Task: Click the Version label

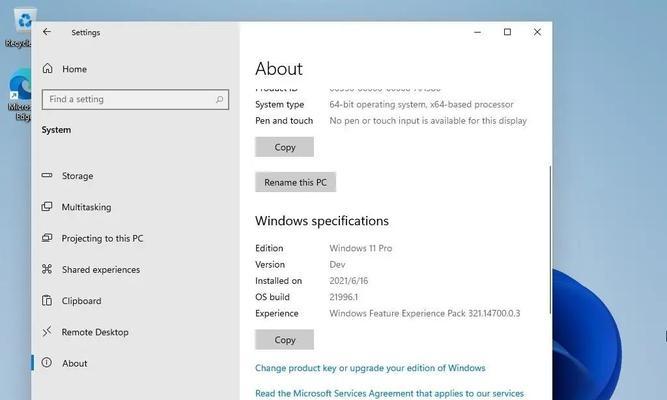Action: tap(270, 265)
